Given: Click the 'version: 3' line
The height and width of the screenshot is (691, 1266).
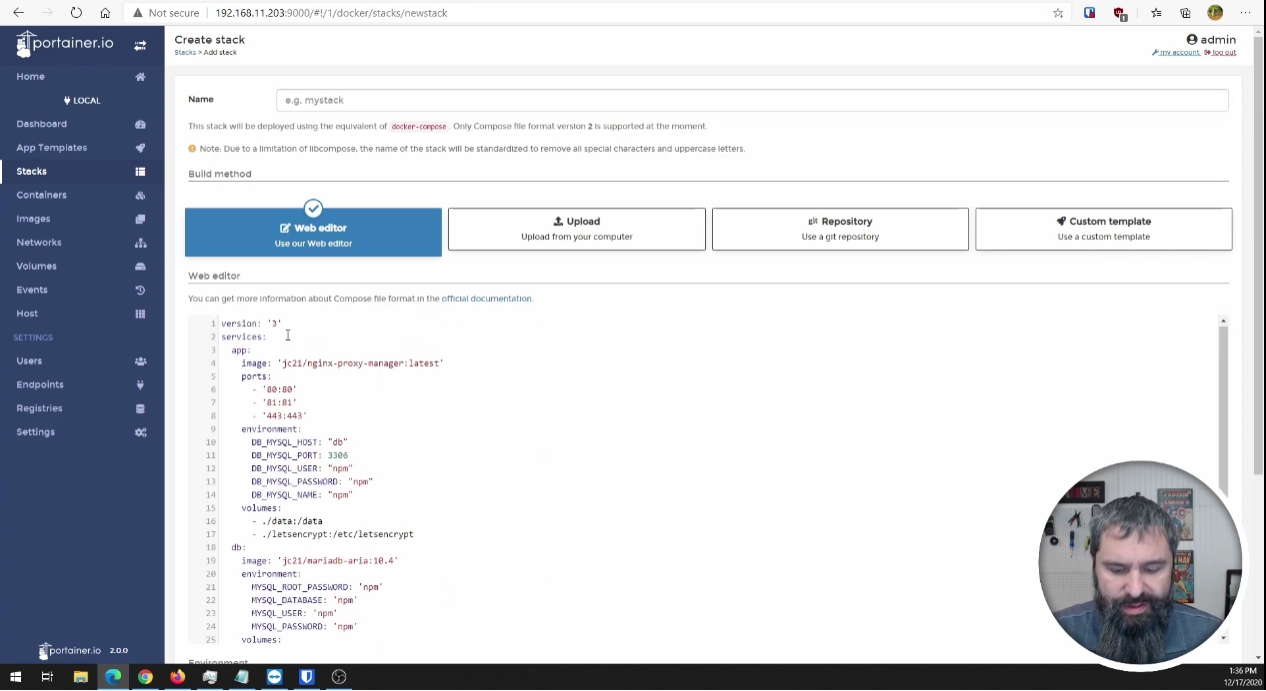Looking at the screenshot, I should coord(251,324).
